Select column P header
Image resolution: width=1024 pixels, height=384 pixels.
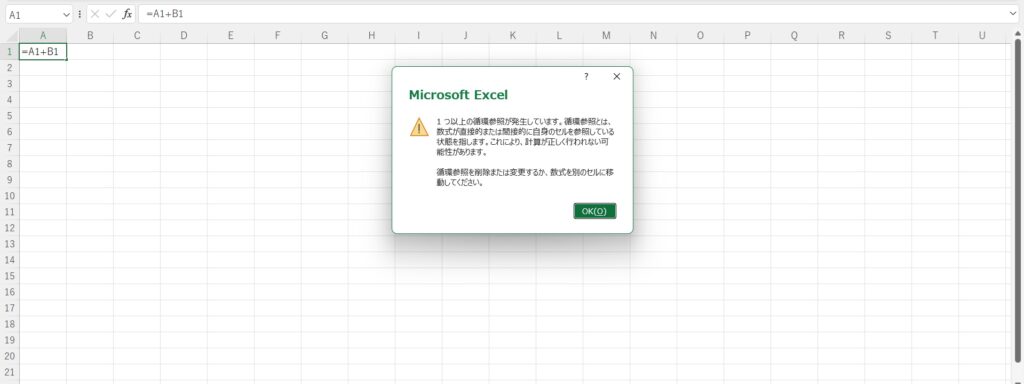[747, 36]
